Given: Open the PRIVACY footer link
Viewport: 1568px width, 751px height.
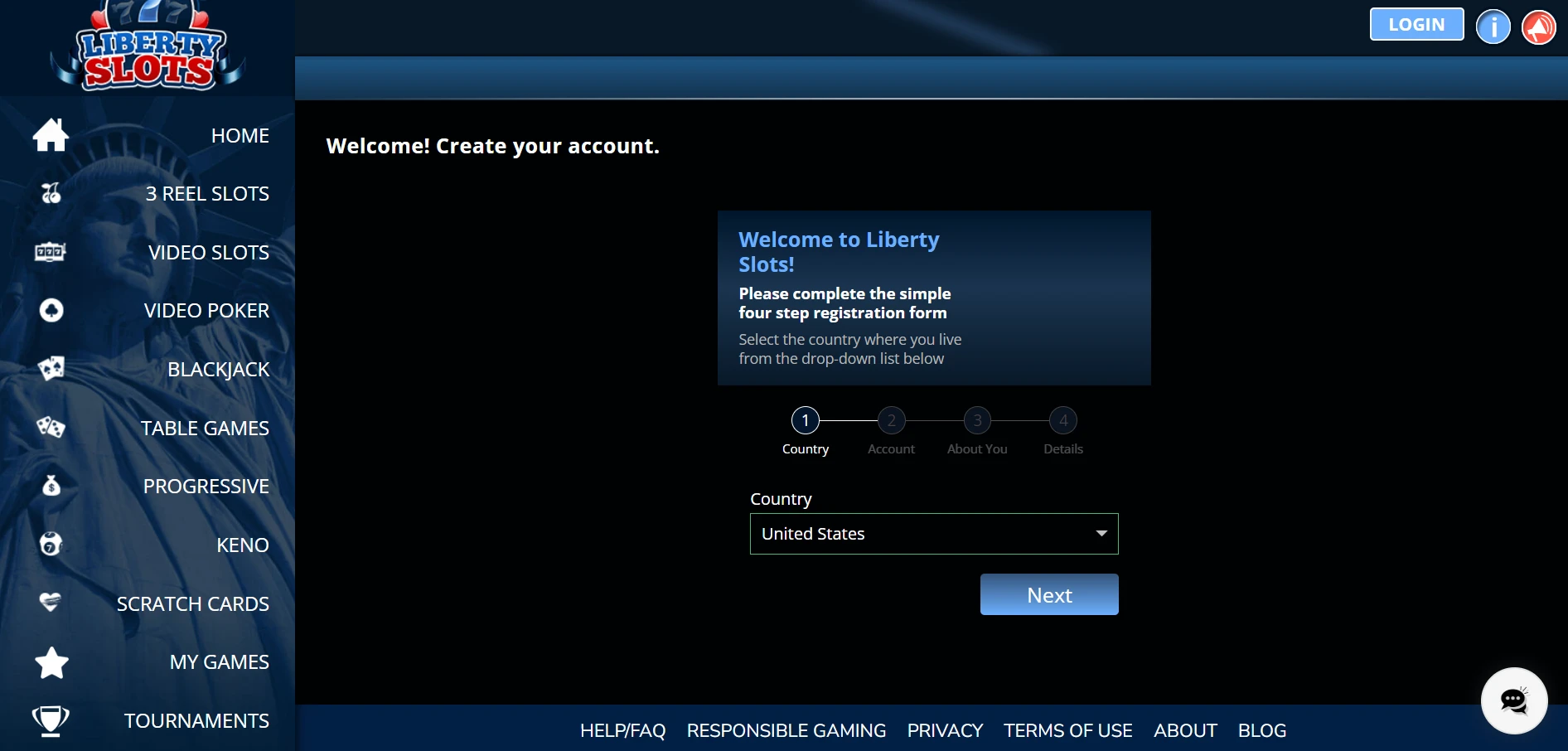Looking at the screenshot, I should (x=945, y=730).
